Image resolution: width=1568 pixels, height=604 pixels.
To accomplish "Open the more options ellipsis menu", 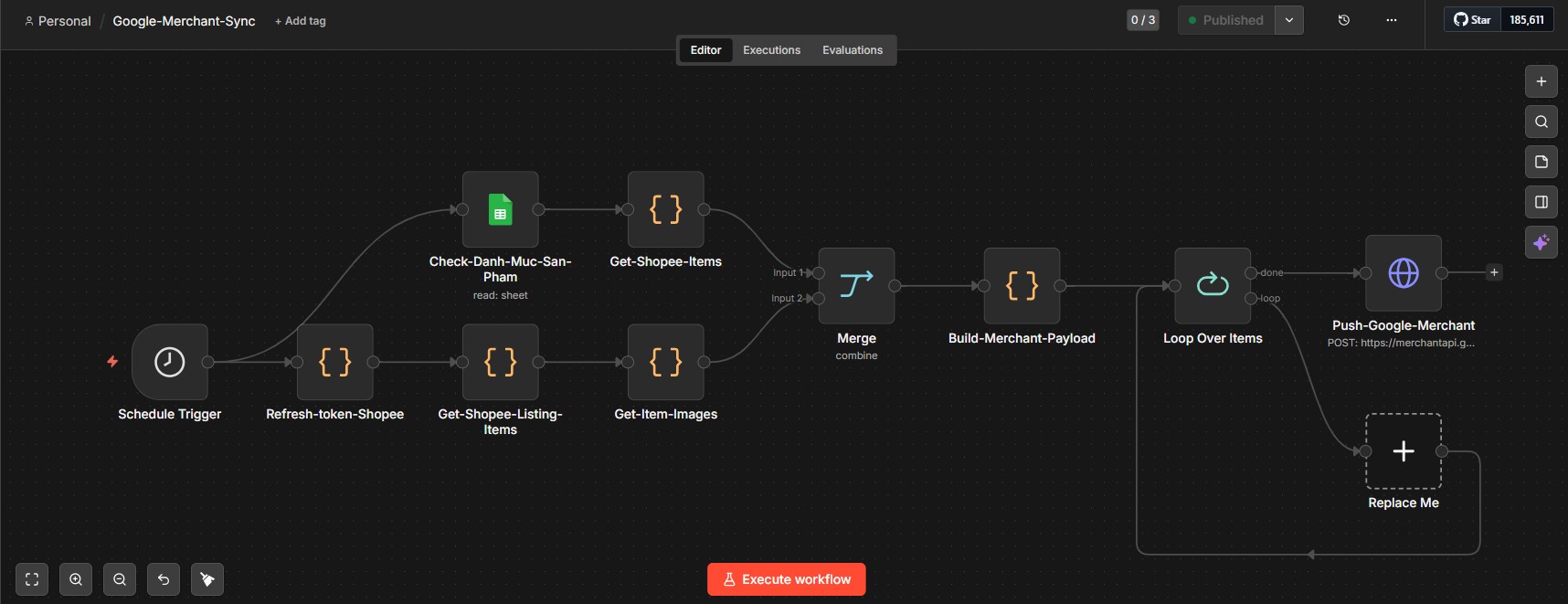I will (x=1392, y=20).
